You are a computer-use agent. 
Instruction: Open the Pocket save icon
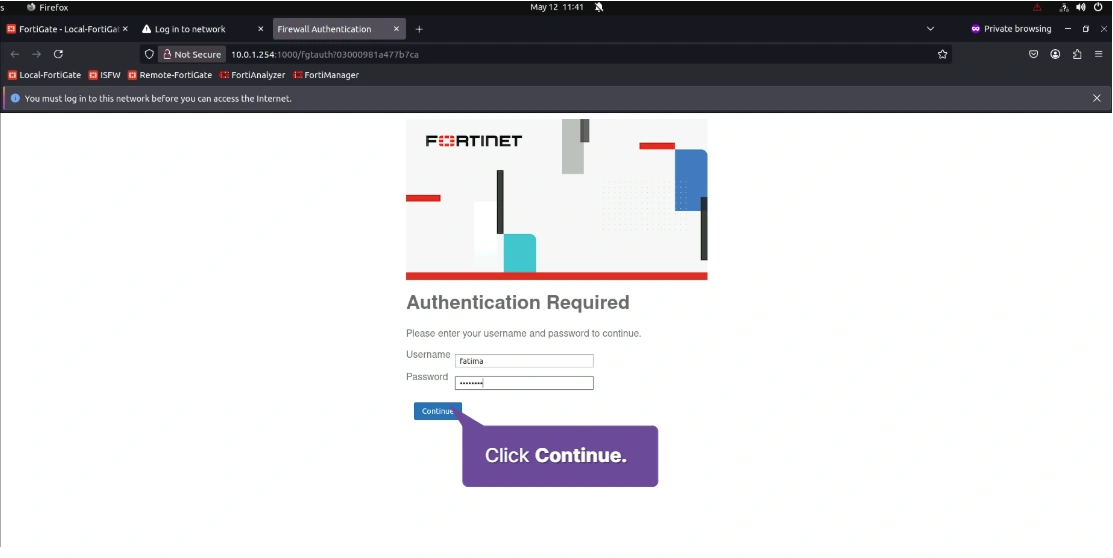1034,54
